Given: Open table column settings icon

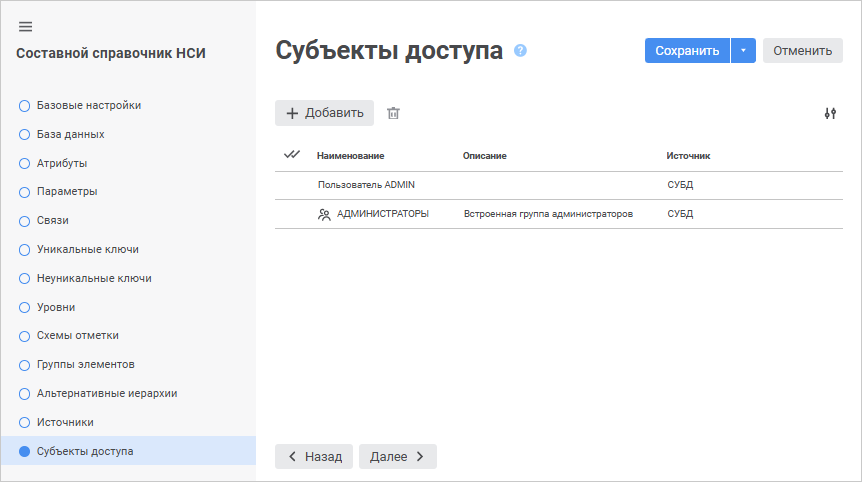Looking at the screenshot, I should (830, 114).
